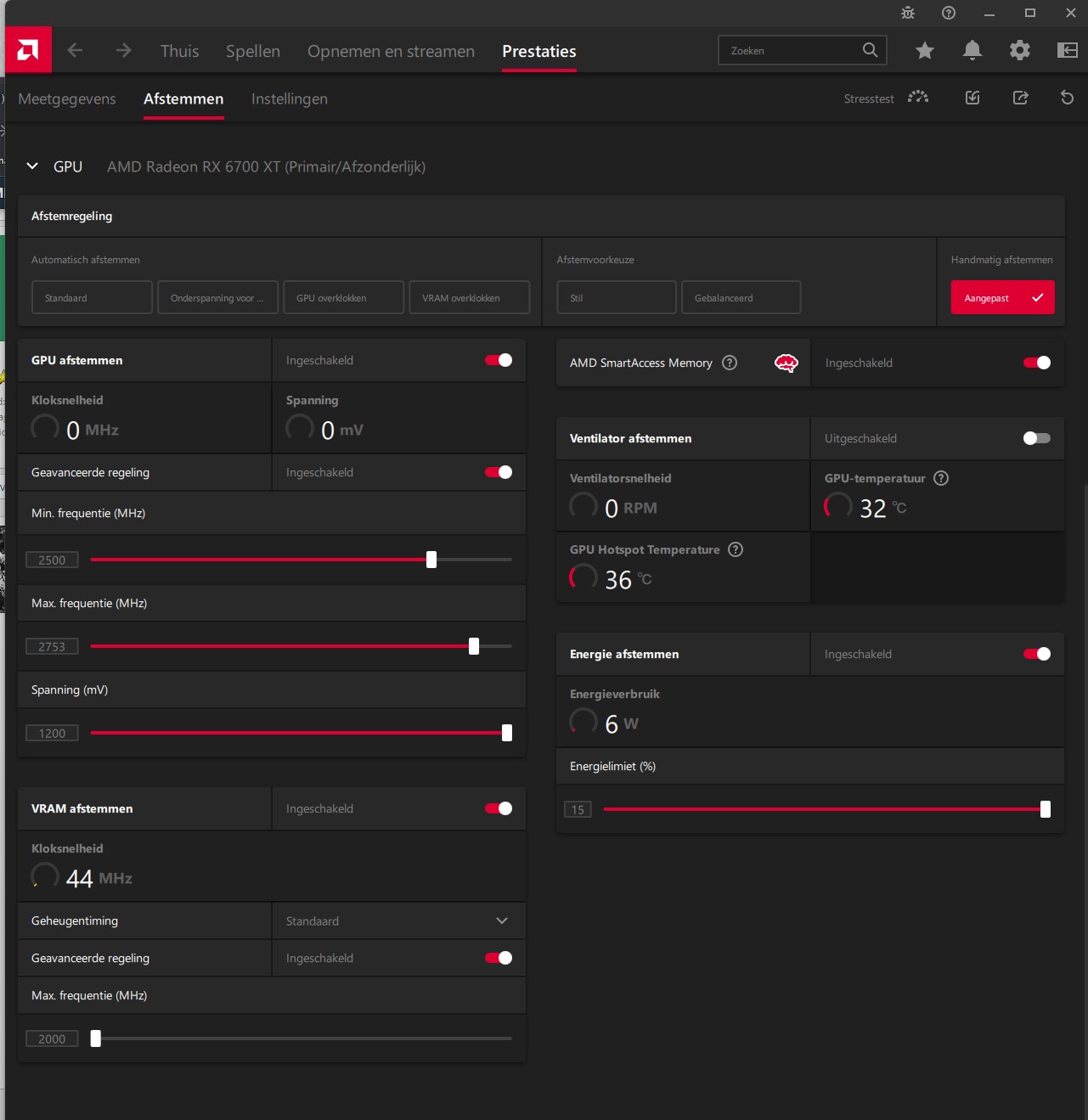
Task: Click VRAM Max. frequentie value box 2000
Action: point(52,1038)
